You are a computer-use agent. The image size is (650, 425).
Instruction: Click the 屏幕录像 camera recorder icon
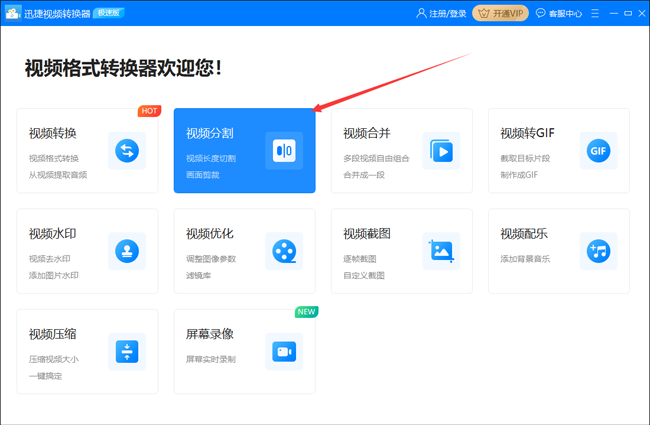[x=284, y=351]
